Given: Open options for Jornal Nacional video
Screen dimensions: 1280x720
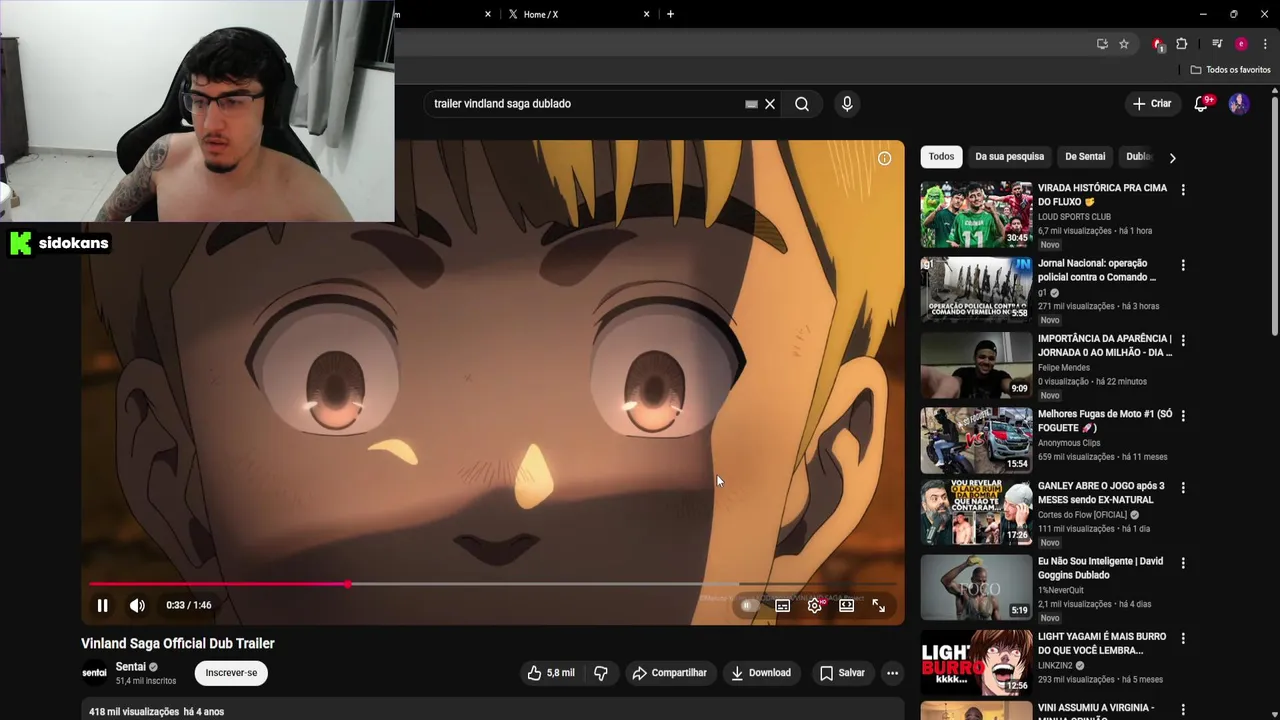Looking at the screenshot, I should coord(1183,265).
